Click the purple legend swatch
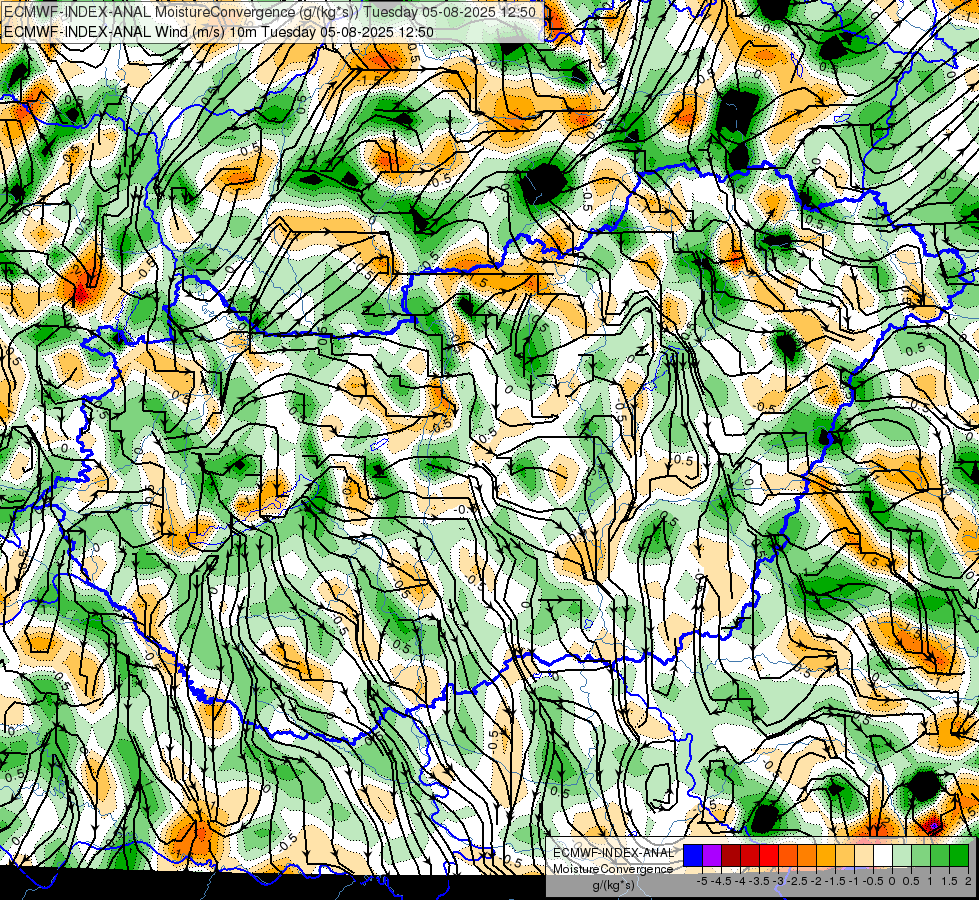The image size is (979, 900). 712,856
